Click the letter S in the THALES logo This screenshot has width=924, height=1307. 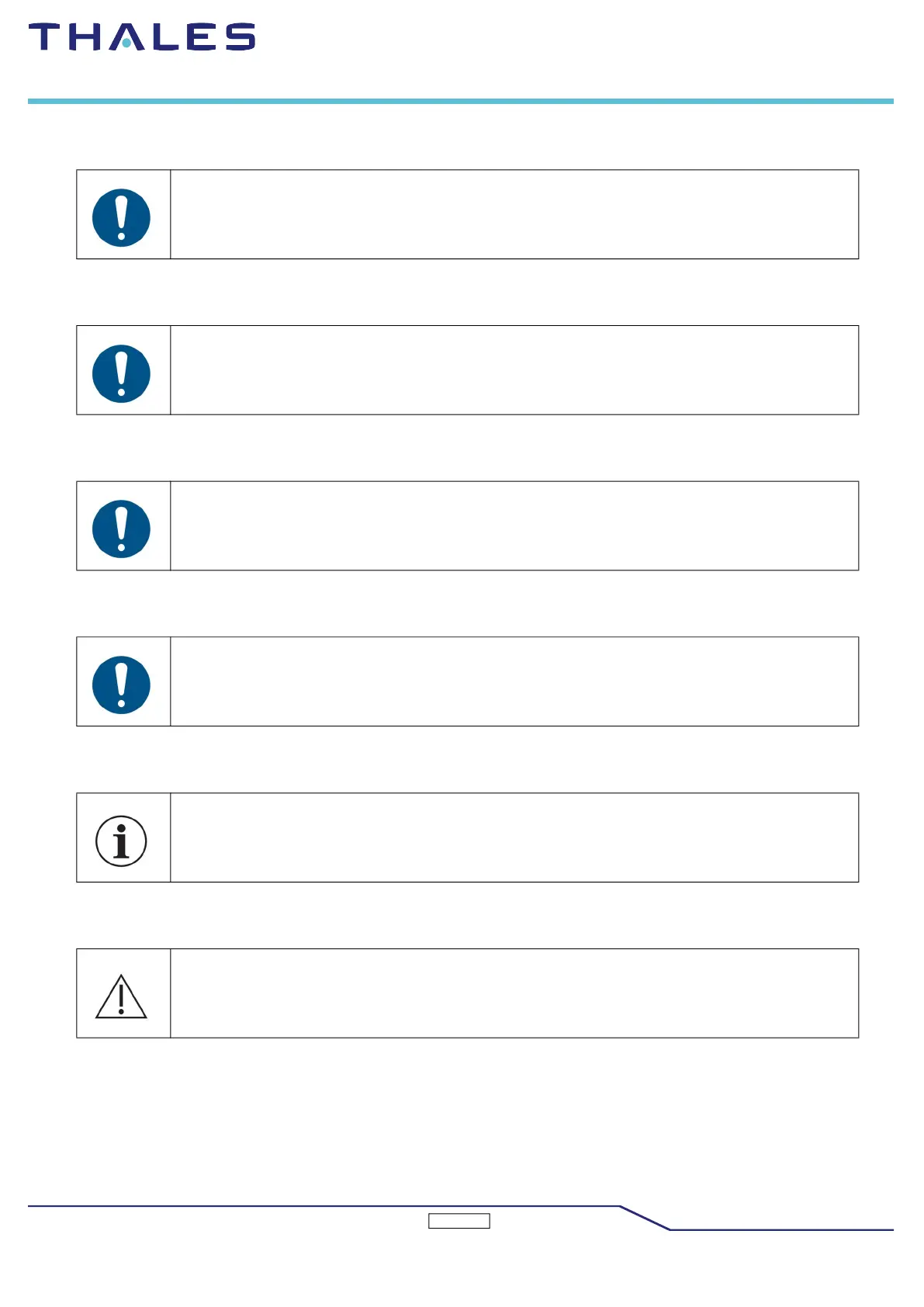pyautogui.click(x=241, y=37)
